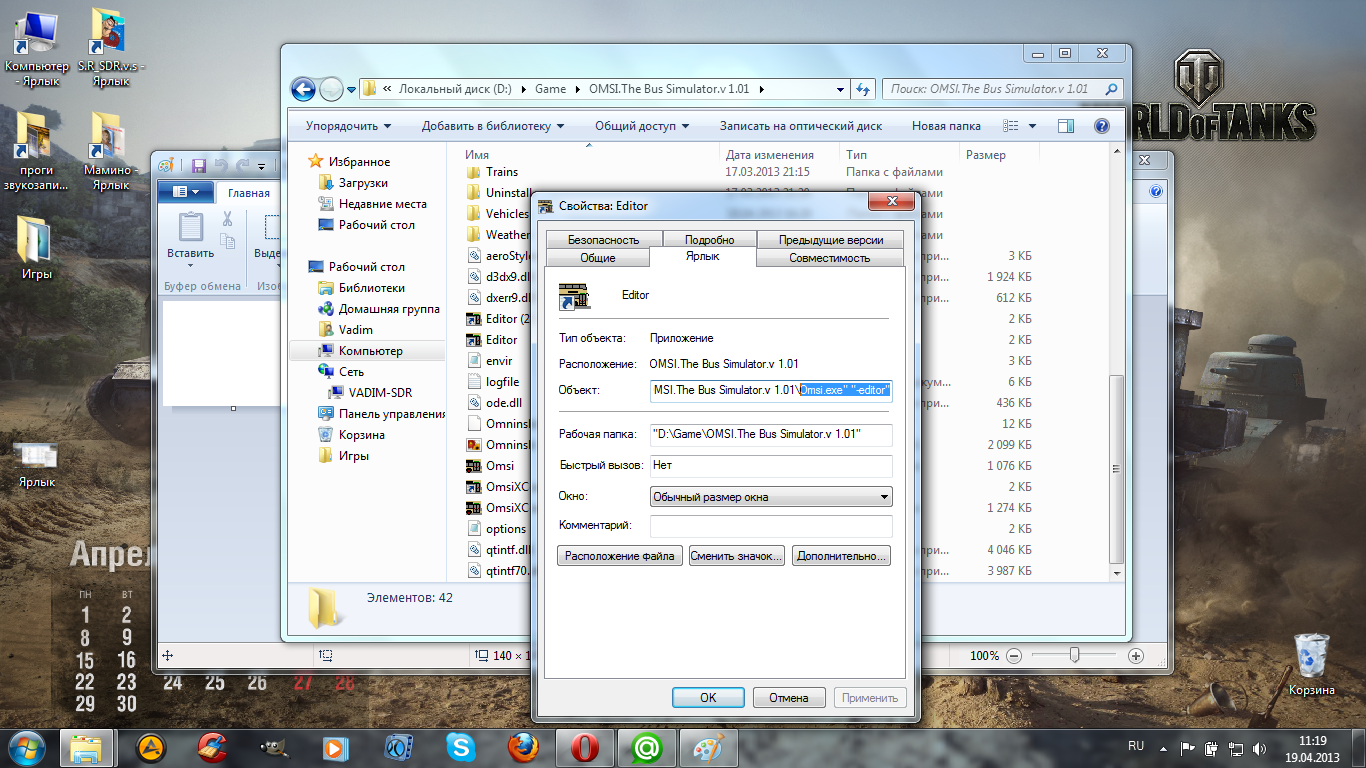The image size is (1366, 768).
Task: Open the Упорядочить dropdown menu
Action: [x=348, y=126]
